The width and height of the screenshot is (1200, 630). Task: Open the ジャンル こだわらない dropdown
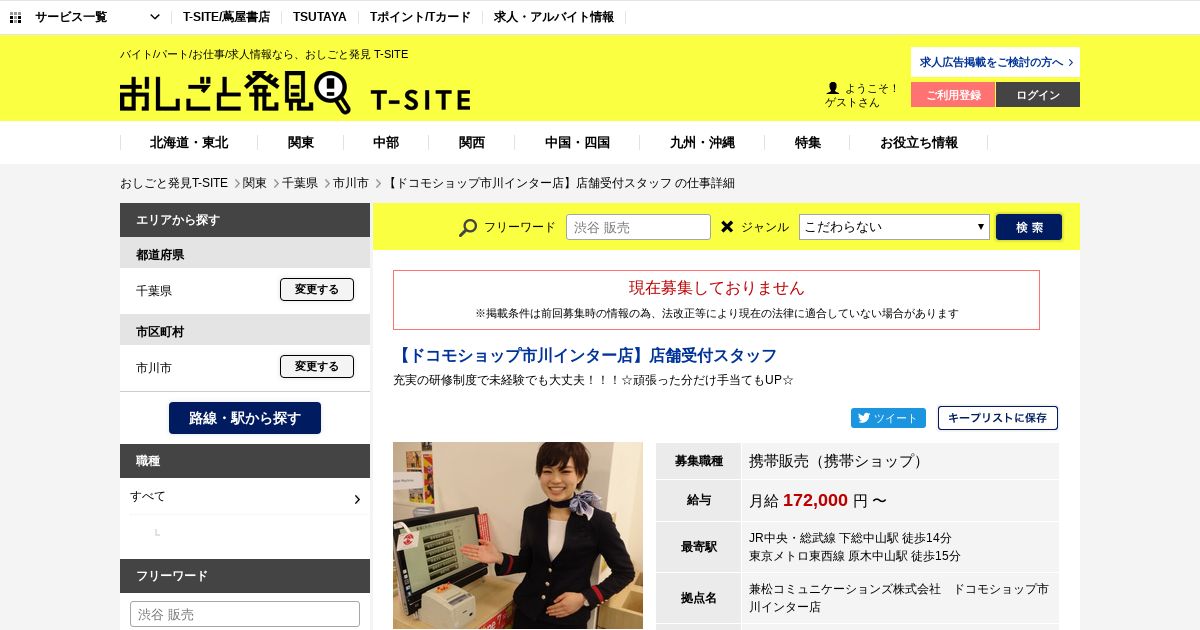click(894, 227)
